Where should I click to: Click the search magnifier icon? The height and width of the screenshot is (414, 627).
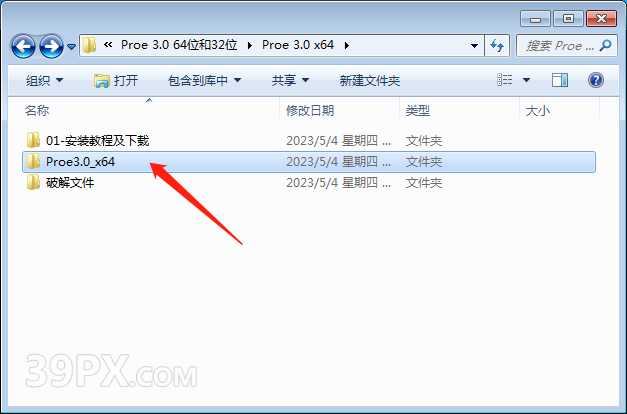(x=605, y=45)
